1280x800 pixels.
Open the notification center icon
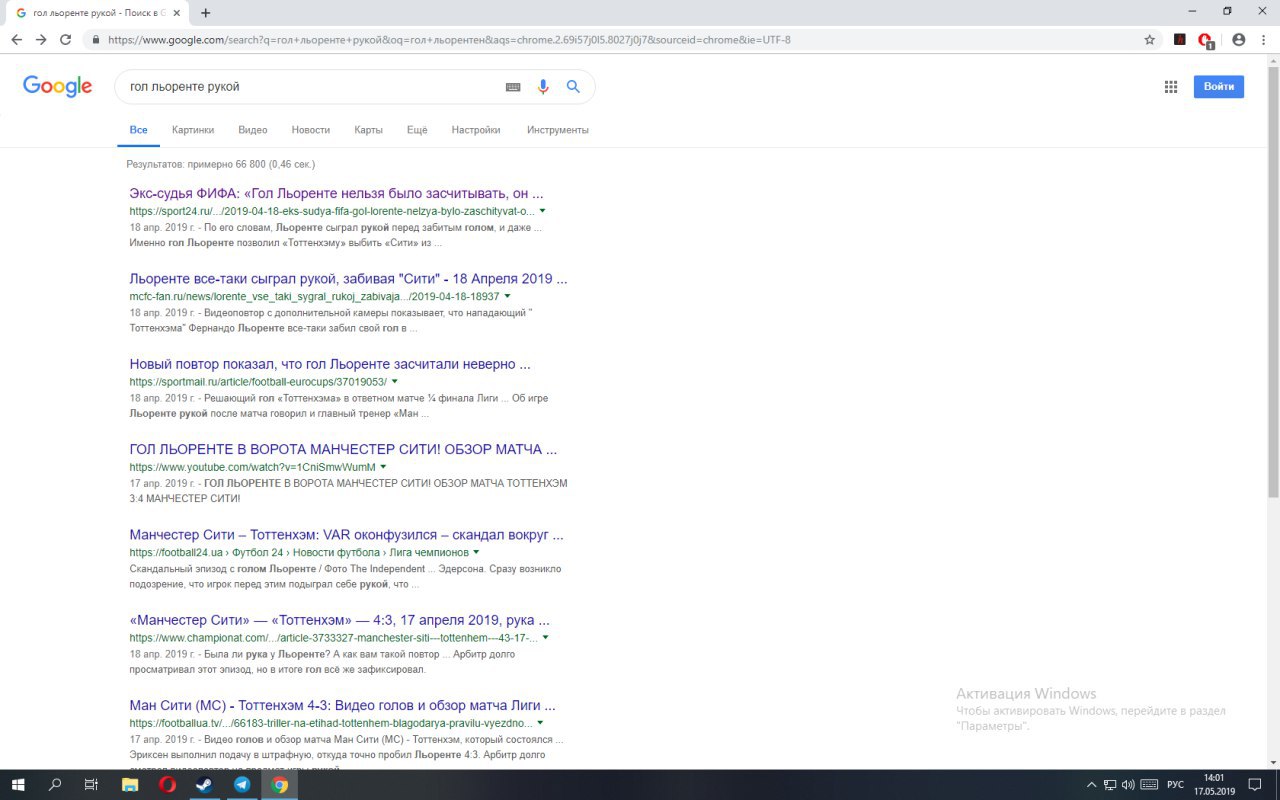[x=1255, y=785]
